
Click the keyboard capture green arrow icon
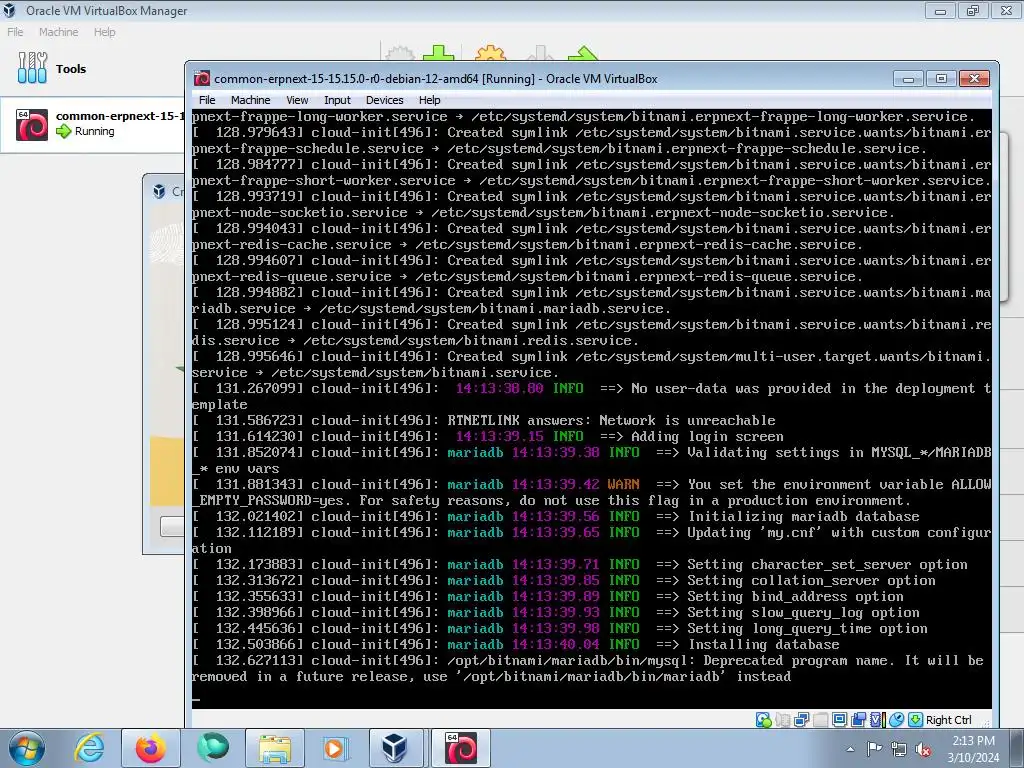tap(916, 720)
